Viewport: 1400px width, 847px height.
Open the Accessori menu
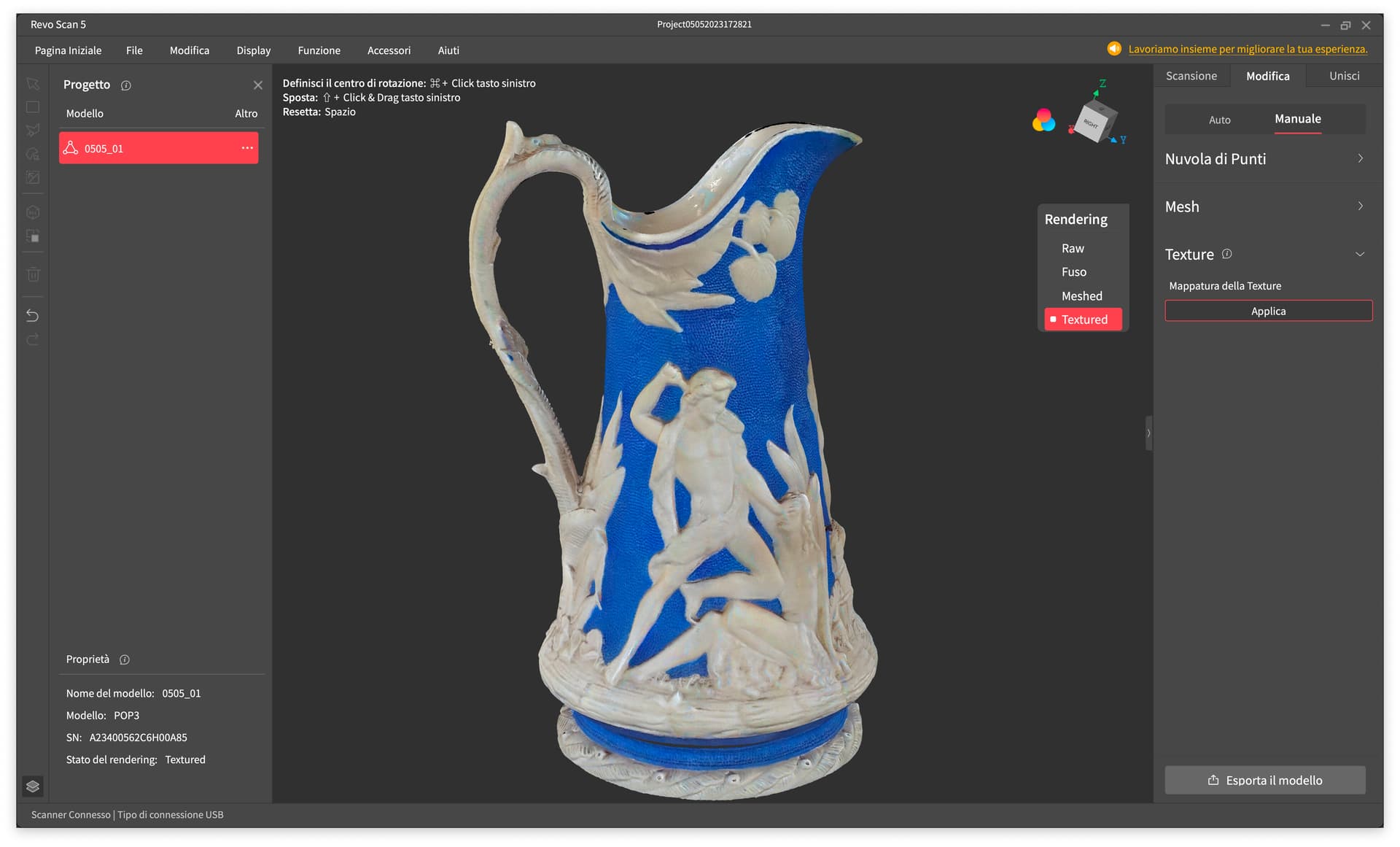tap(389, 50)
